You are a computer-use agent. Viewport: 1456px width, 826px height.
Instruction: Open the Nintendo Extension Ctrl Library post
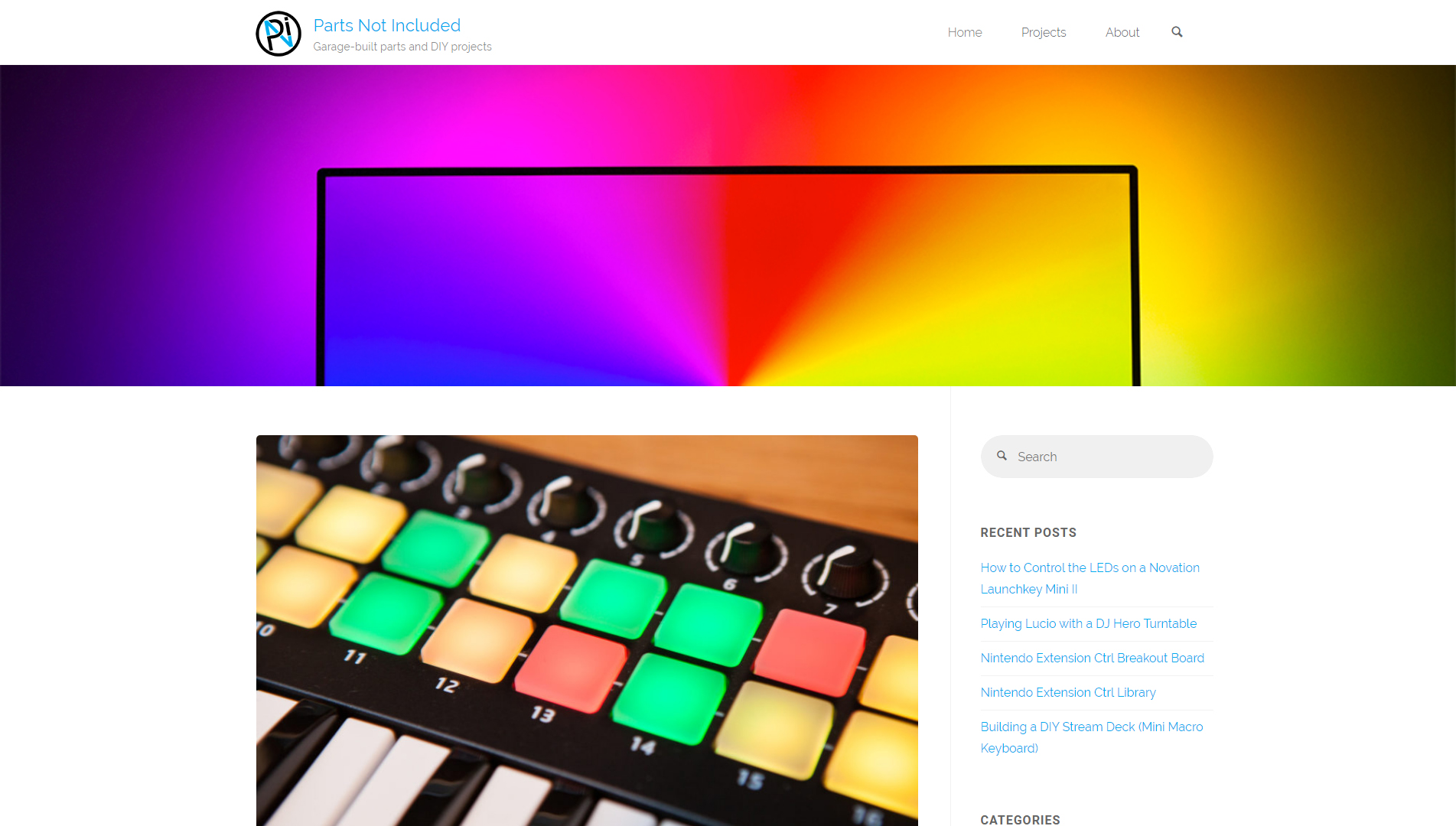coord(1068,692)
